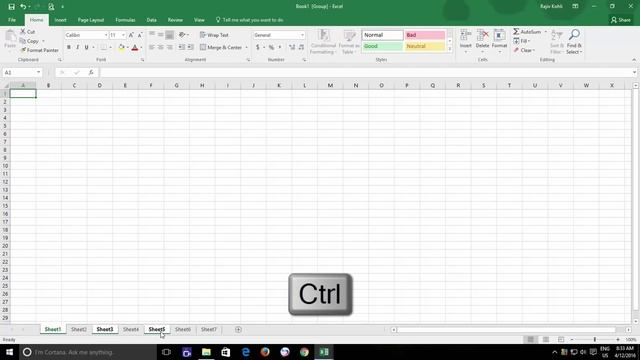Image resolution: width=640 pixels, height=360 pixels.
Task: Click the Decrease Decimal icon
Action: point(301,47)
